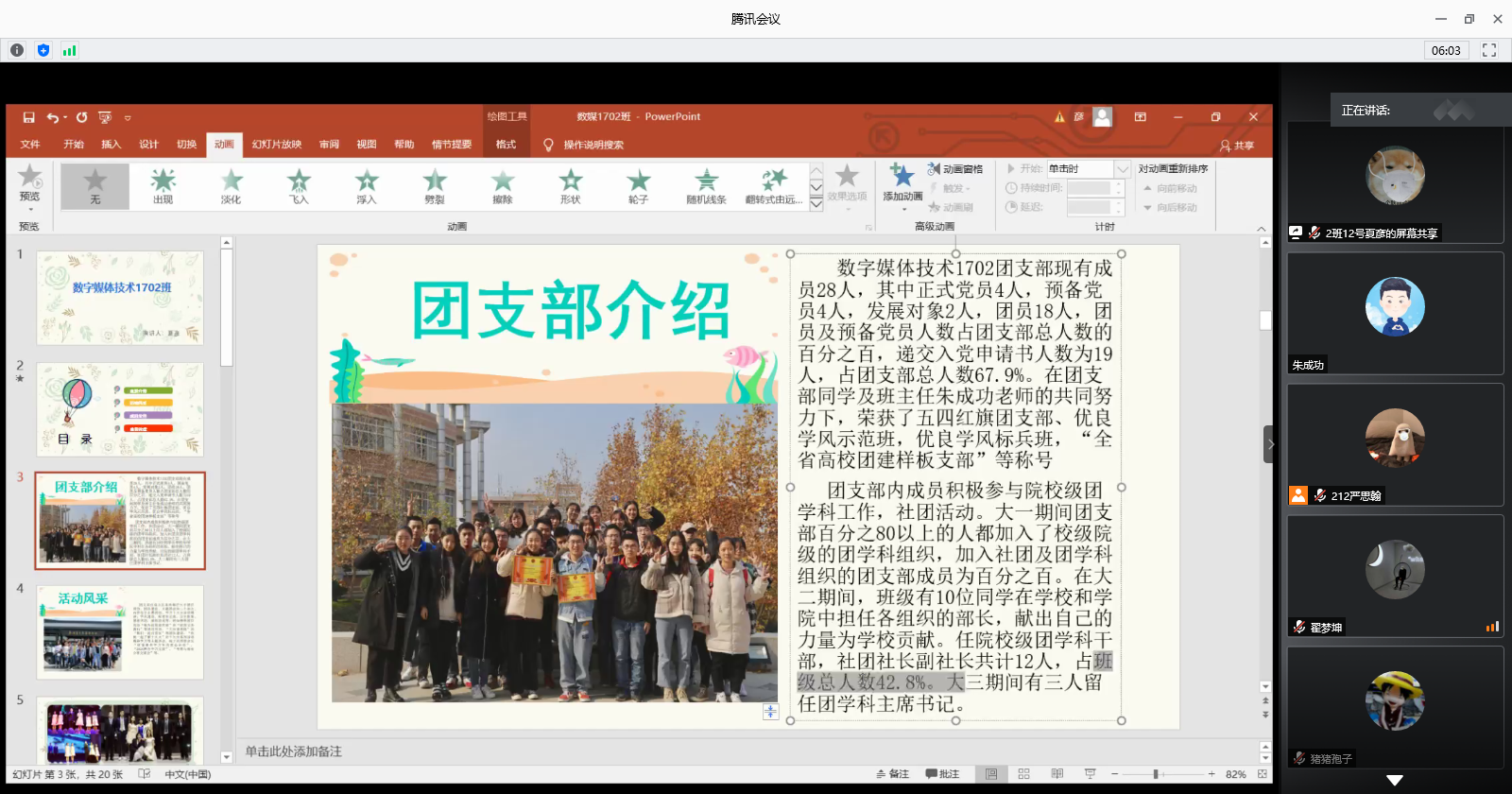Open the 幻灯片放映 ribbon tab
The height and width of the screenshot is (794, 1512).
coord(276,145)
